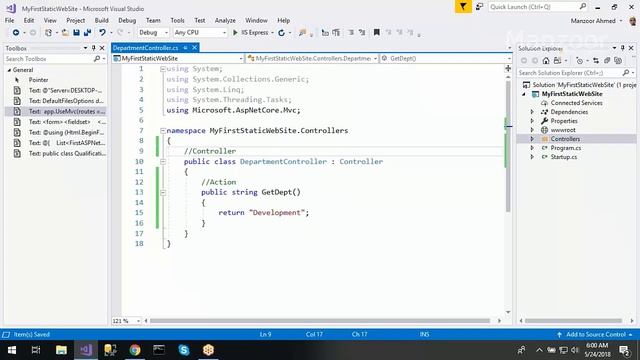This screenshot has width=640, height=360.
Task: Collapse the GetDept method outlining toggle
Action: point(163,192)
